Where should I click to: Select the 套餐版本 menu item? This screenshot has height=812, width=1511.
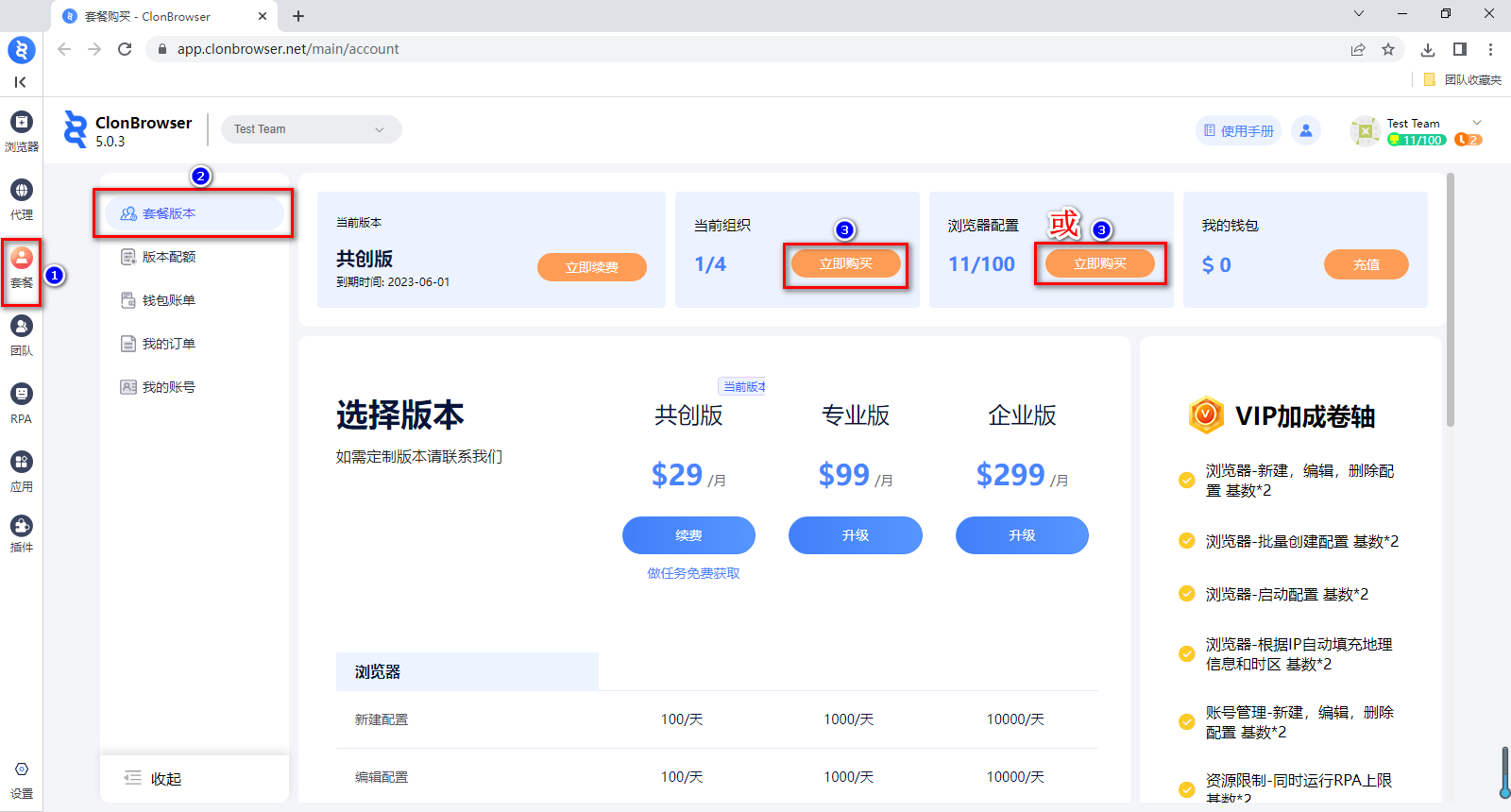pos(194,213)
